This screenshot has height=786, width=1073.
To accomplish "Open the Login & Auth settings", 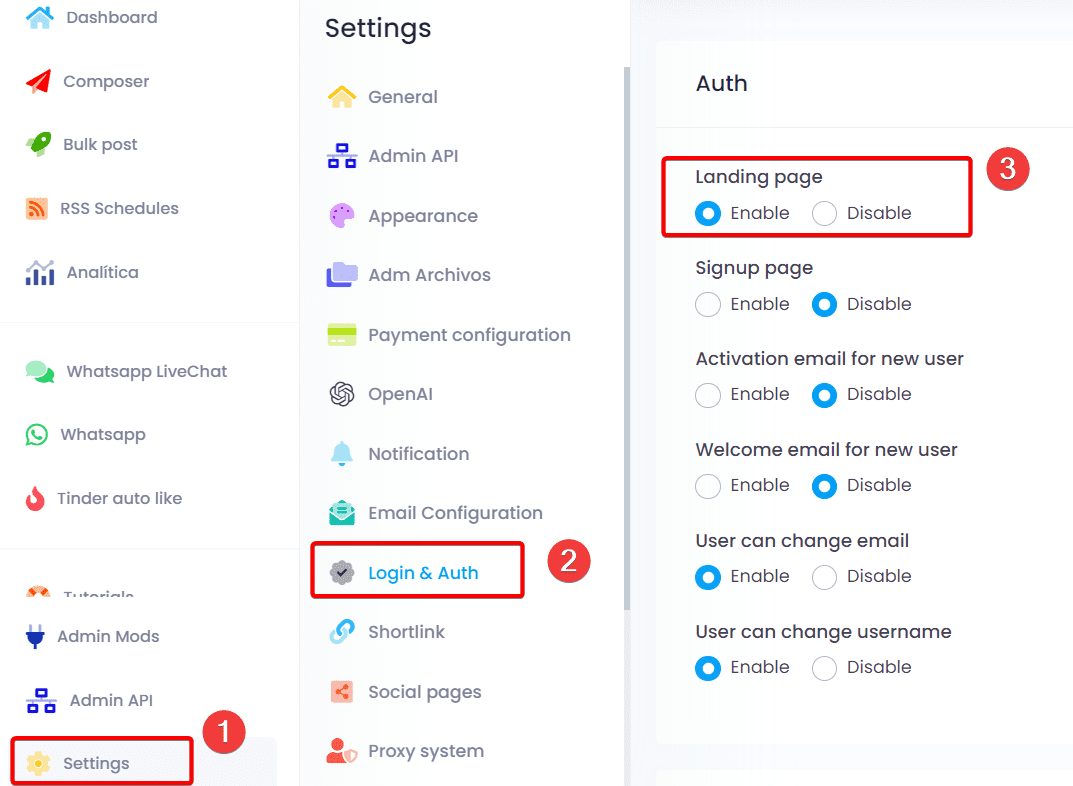I will coord(422,573).
